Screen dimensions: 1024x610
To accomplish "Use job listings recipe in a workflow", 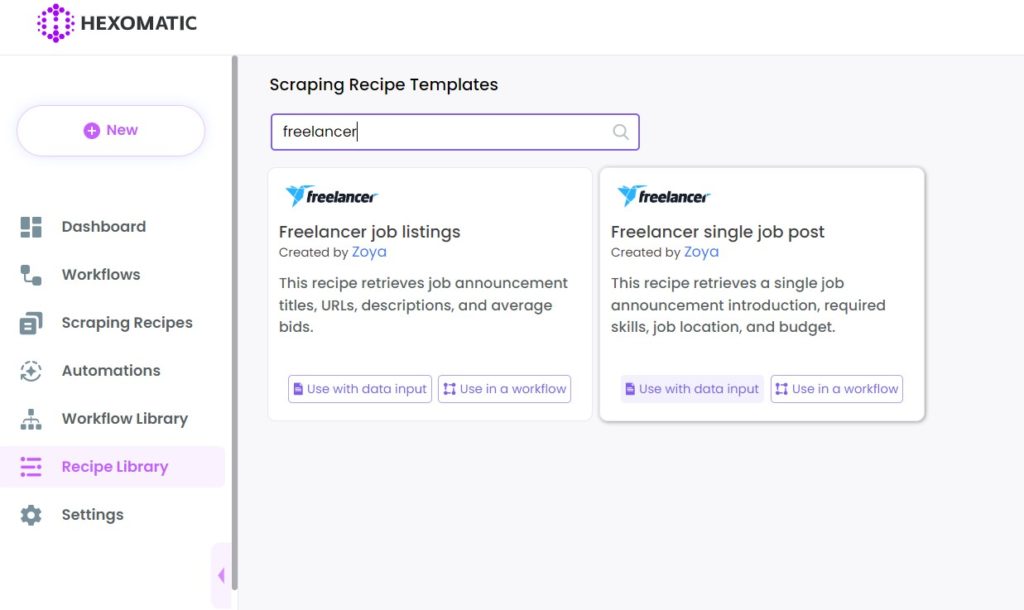I will point(504,389).
